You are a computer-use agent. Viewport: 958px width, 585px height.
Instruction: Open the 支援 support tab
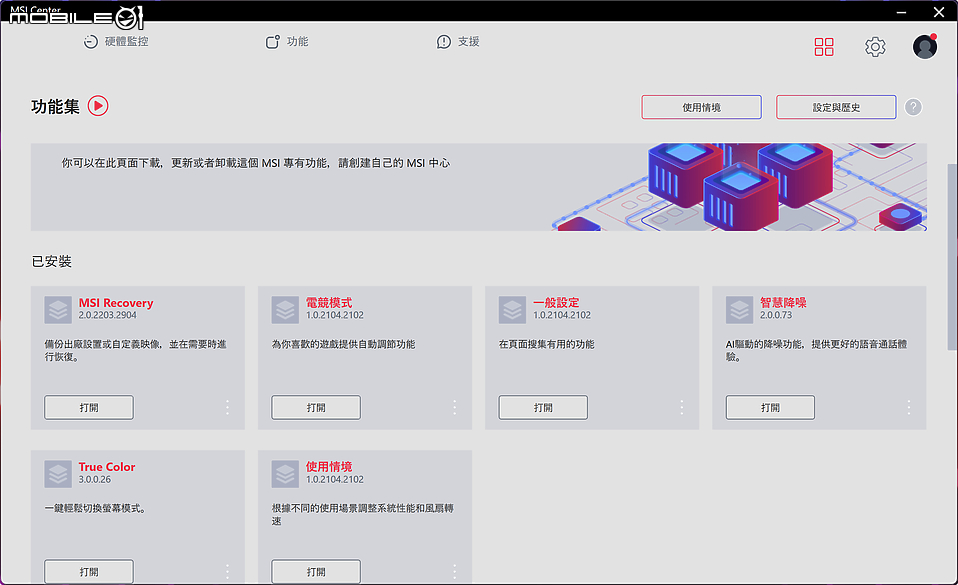tap(458, 42)
